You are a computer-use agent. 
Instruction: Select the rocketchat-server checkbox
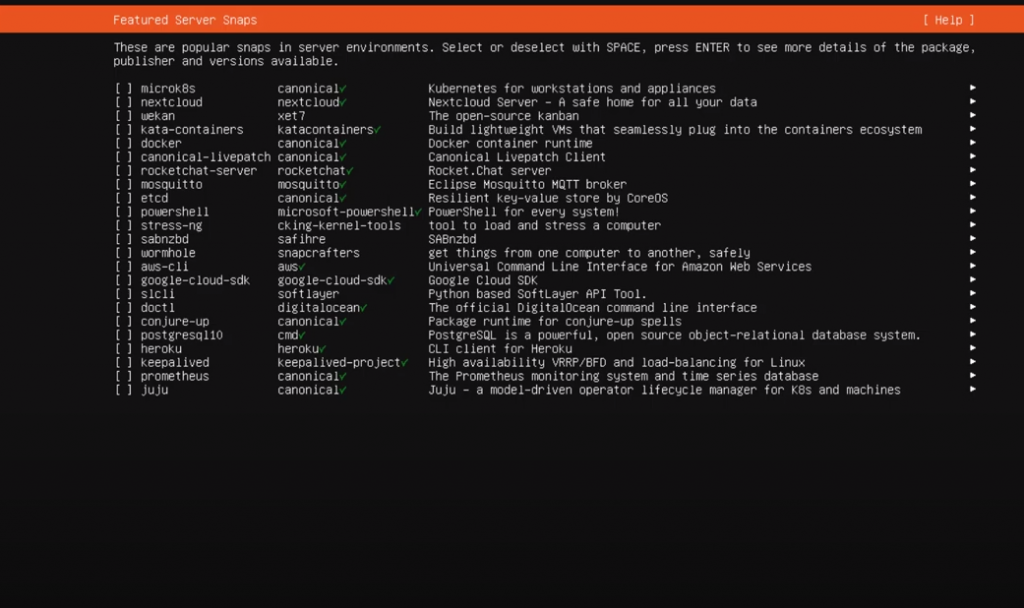click(123, 170)
